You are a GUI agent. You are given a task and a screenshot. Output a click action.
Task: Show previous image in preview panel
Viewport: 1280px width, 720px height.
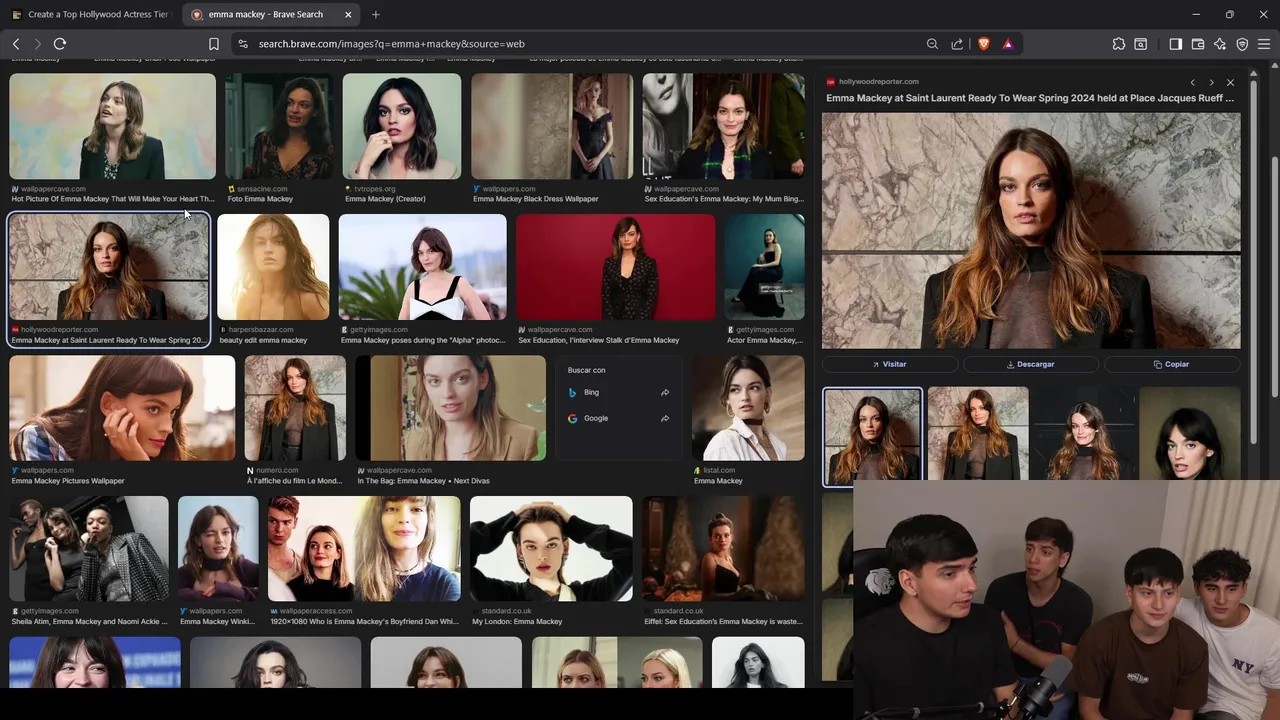(x=1192, y=82)
